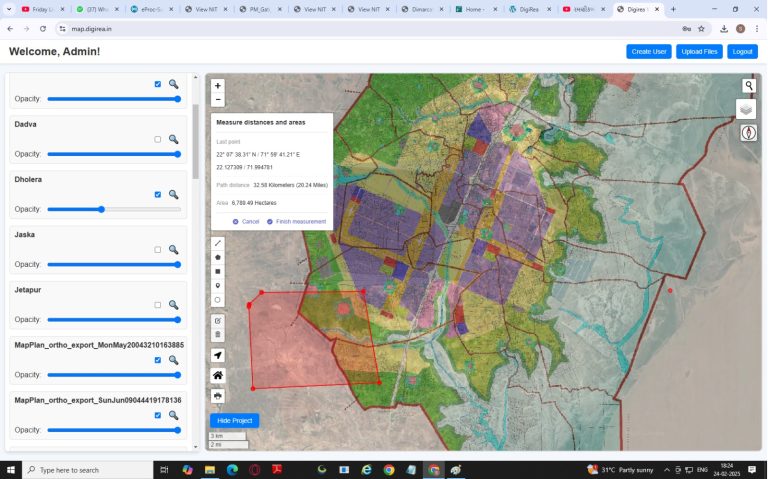Expand the map layers control
Screen dimensions: 768x479
coord(747,109)
